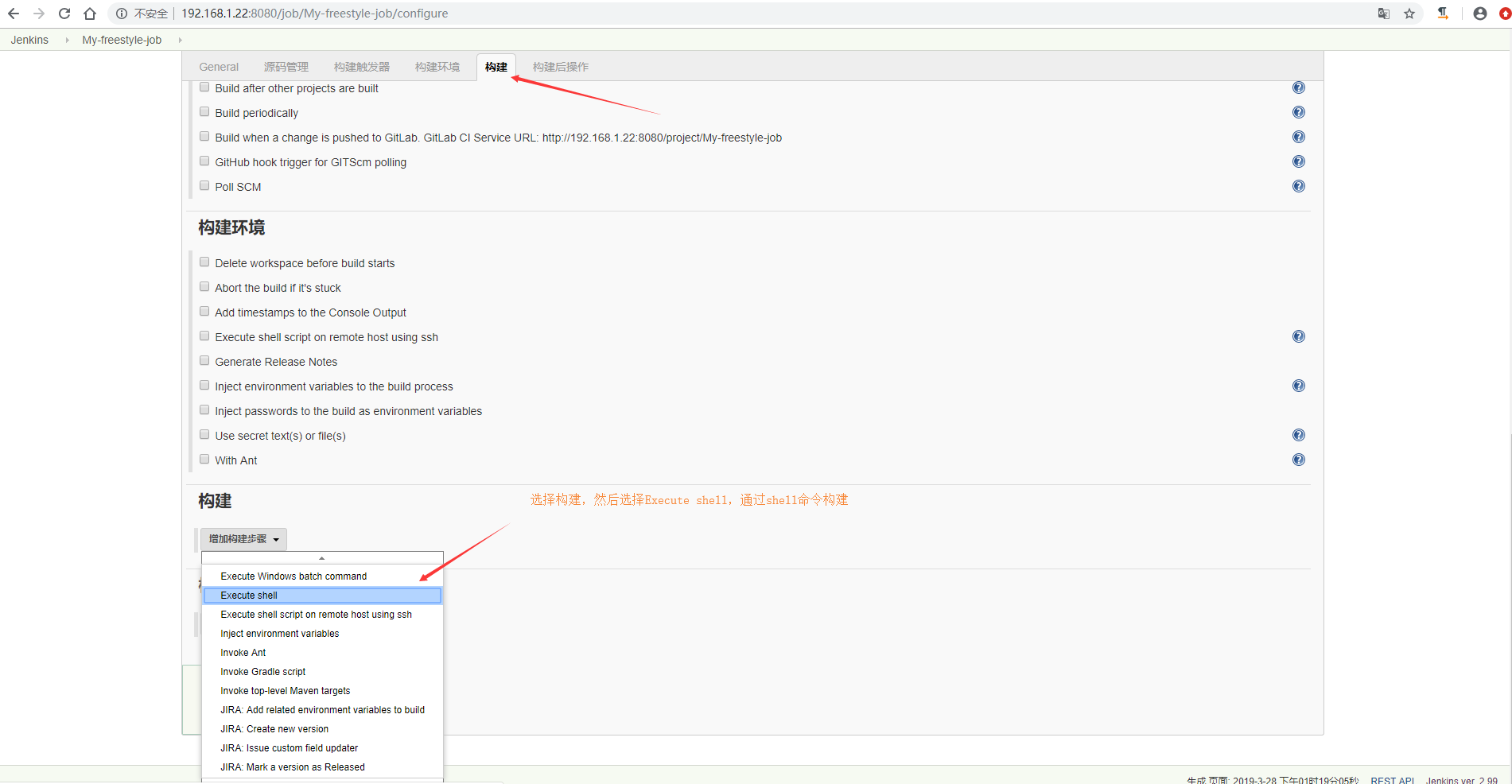This screenshot has width=1512, height=784.
Task: Open the REST API footer link
Action: (x=1392, y=780)
